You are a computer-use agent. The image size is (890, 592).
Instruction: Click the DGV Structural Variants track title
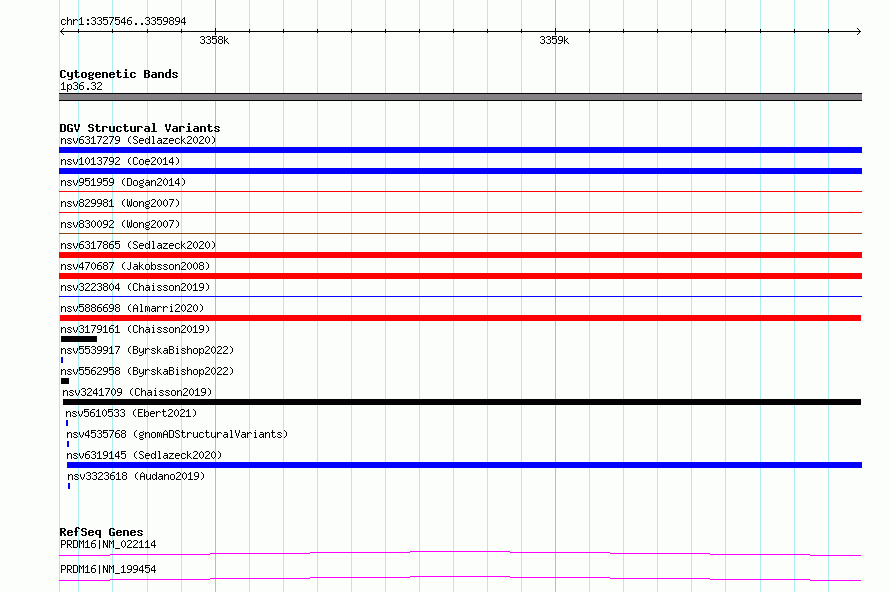pyautogui.click(x=140, y=128)
